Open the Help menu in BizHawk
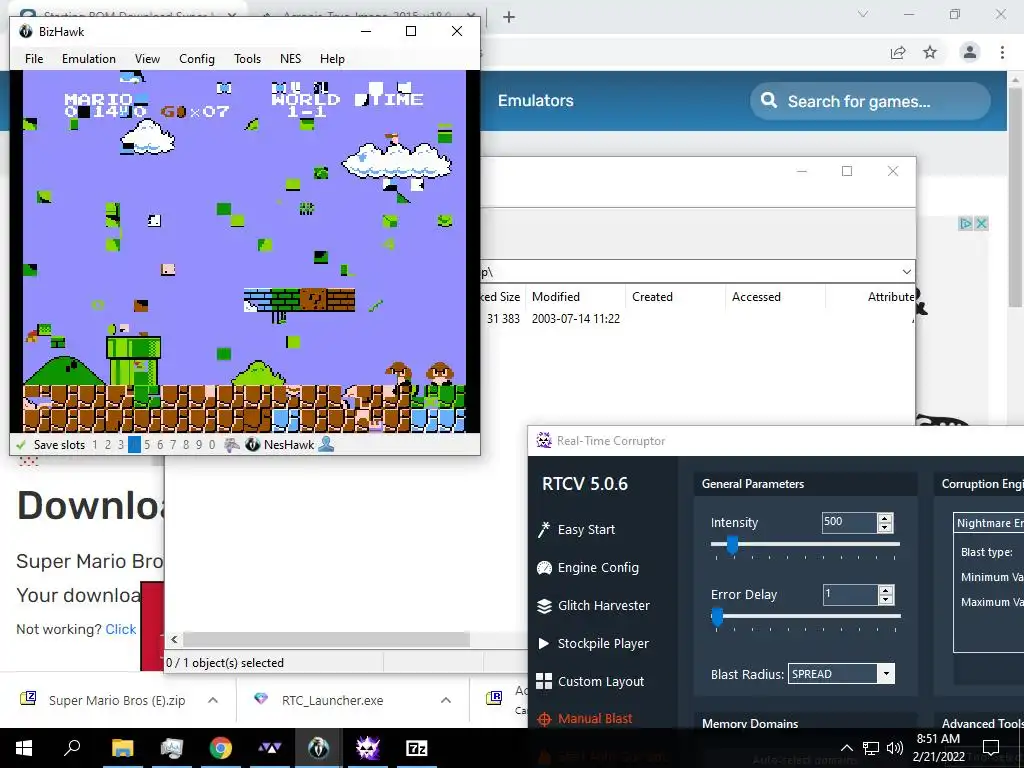Viewport: 1024px width, 768px height. point(332,59)
